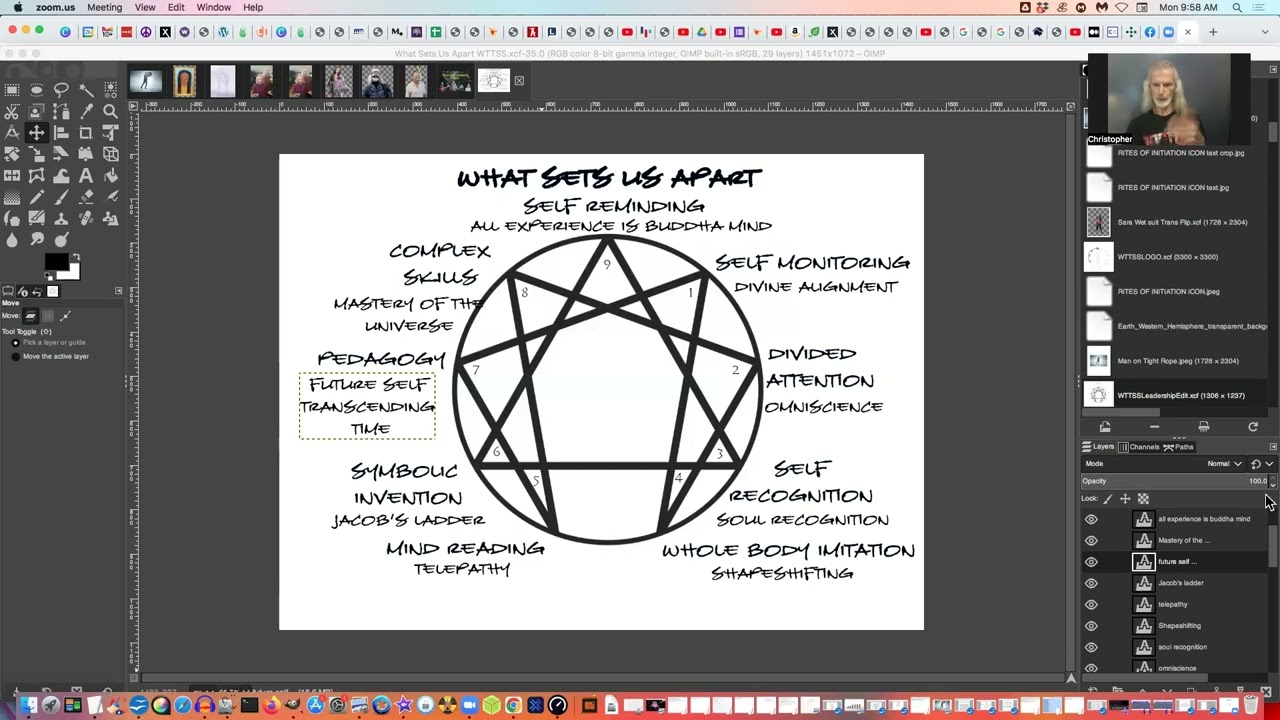The height and width of the screenshot is (720, 1280).
Task: Click the layer Opacity slider
Action: point(1174,481)
